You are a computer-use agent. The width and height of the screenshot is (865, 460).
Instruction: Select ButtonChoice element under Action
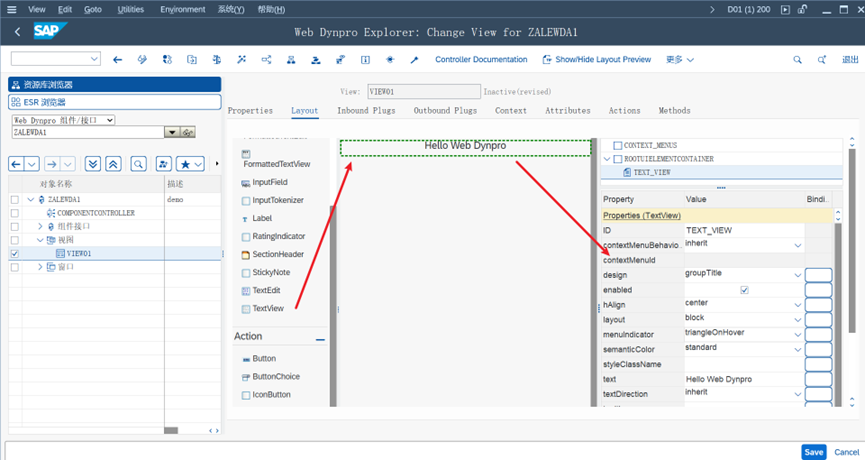point(271,377)
